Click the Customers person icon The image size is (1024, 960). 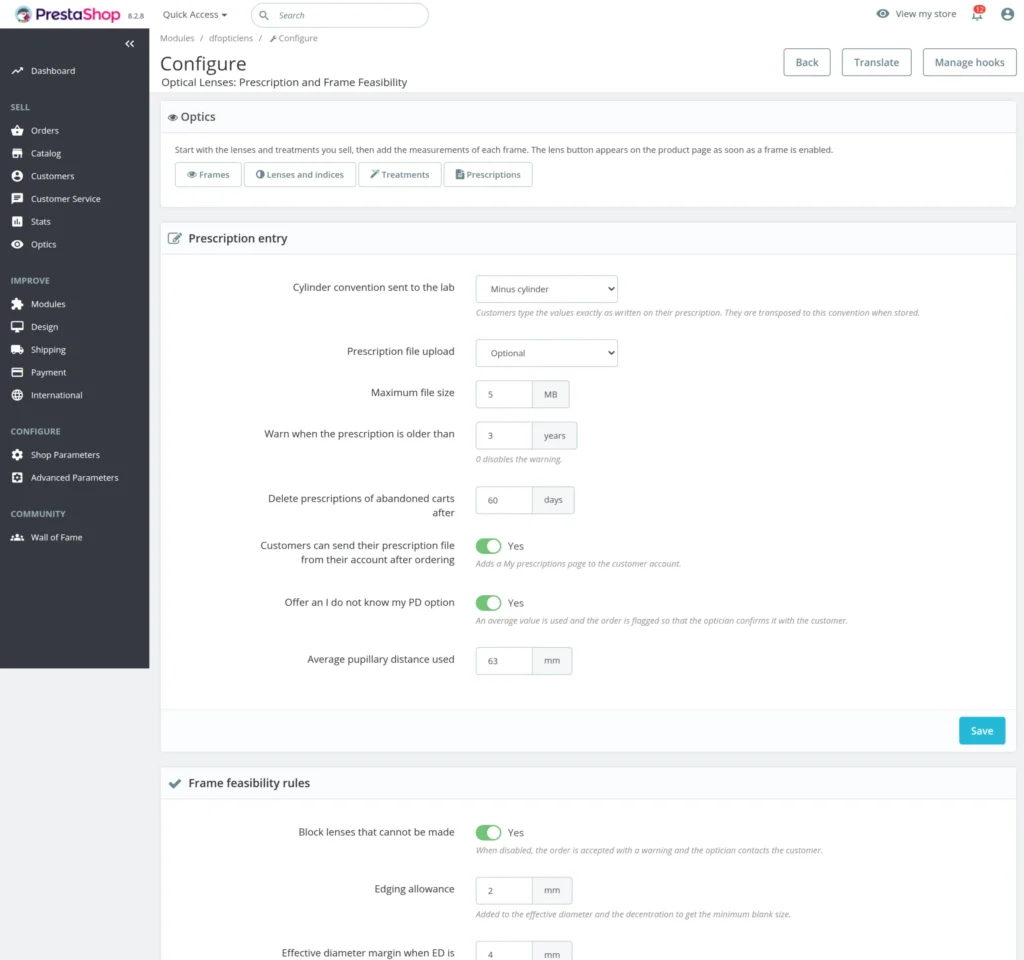tap(17, 176)
